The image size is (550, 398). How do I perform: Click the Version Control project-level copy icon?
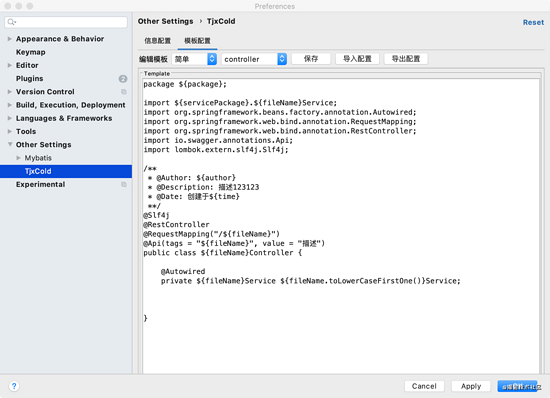pyautogui.click(x=124, y=92)
